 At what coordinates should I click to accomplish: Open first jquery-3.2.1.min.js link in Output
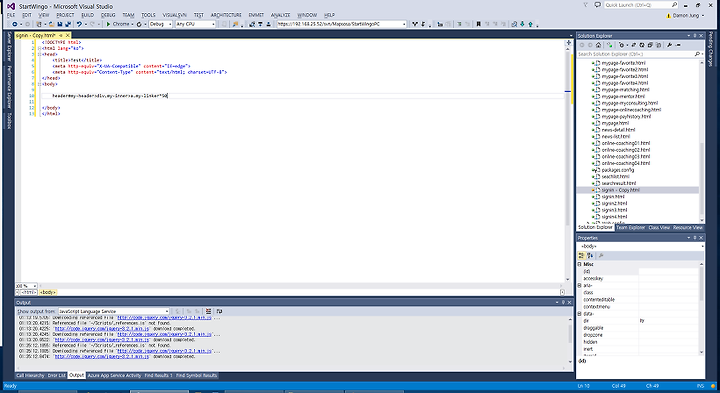click(x=164, y=317)
